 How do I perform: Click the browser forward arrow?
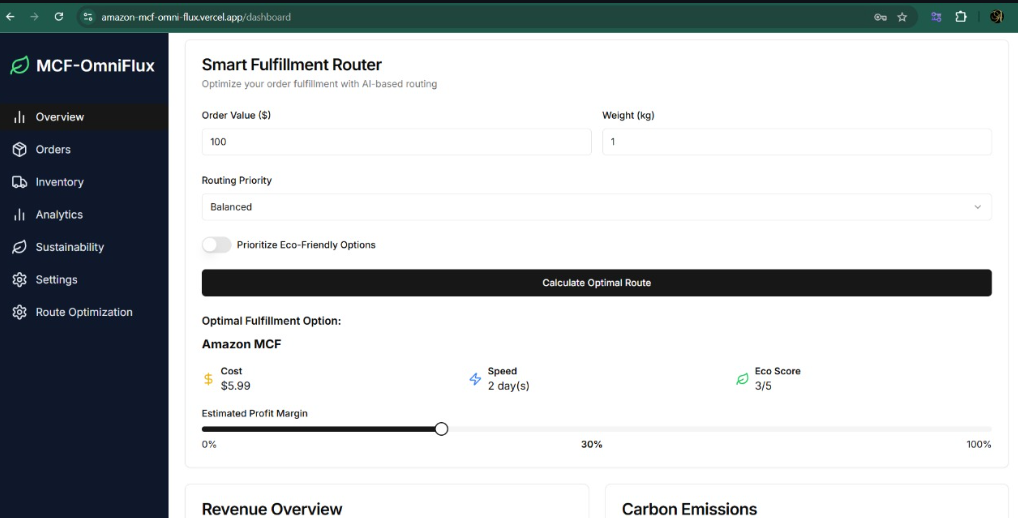[x=34, y=17]
